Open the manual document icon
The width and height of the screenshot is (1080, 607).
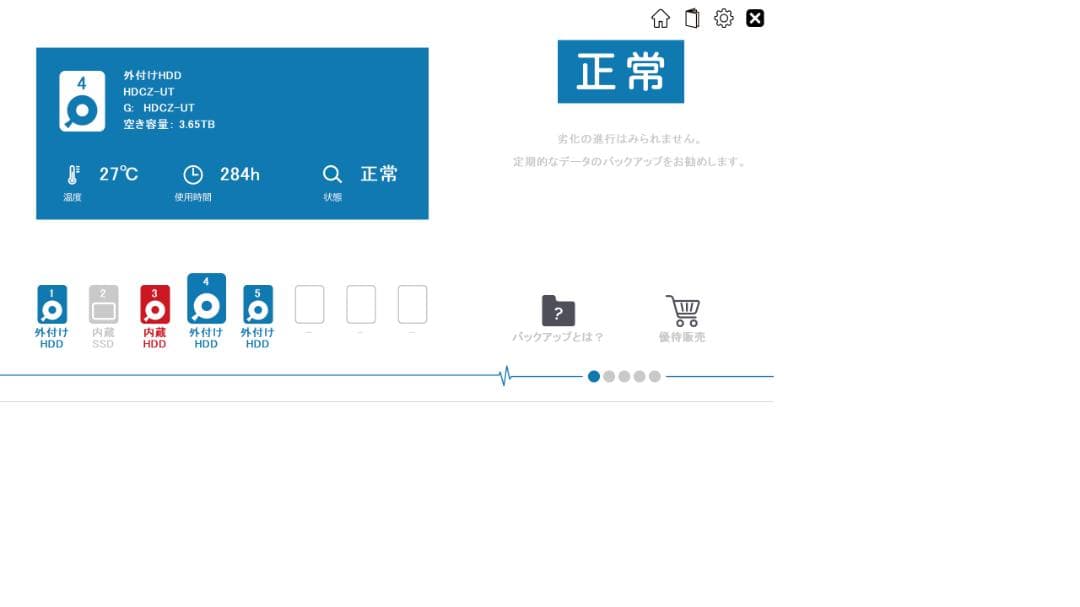point(692,18)
